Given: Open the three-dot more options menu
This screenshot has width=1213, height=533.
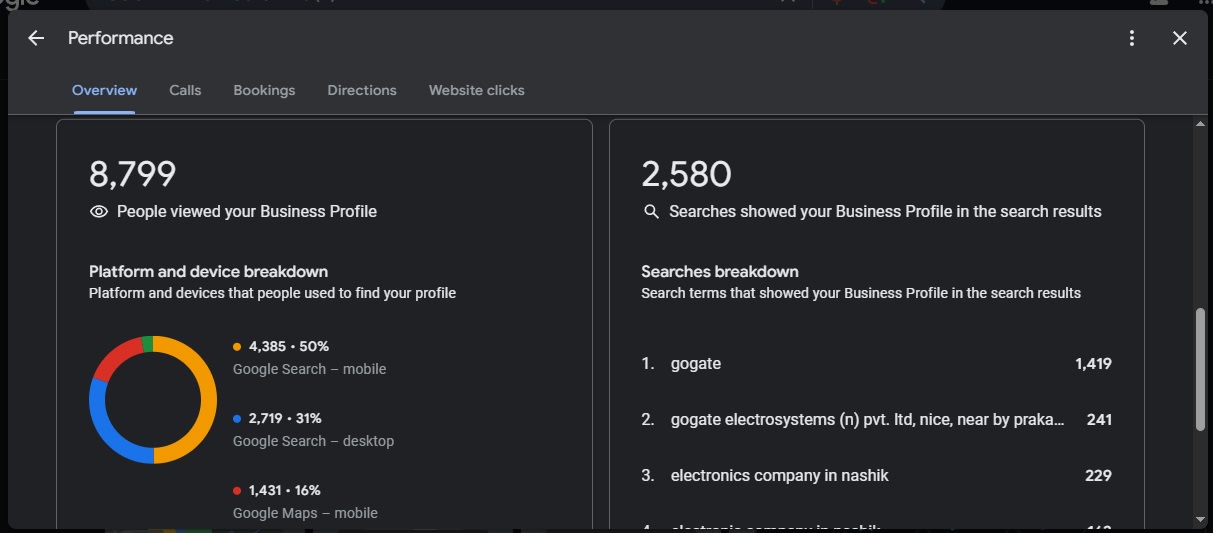Looking at the screenshot, I should pos(1132,38).
